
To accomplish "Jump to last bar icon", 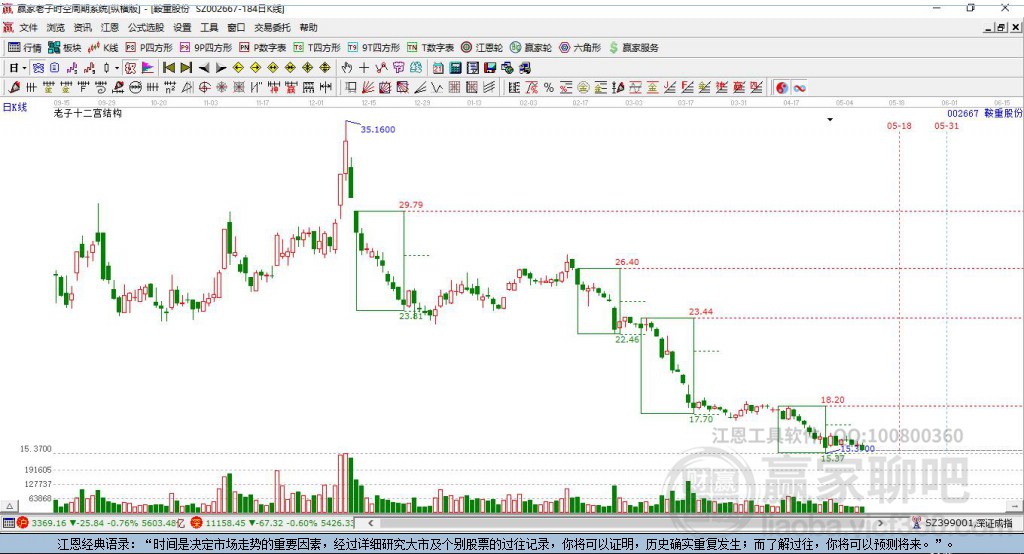I will coord(186,68).
